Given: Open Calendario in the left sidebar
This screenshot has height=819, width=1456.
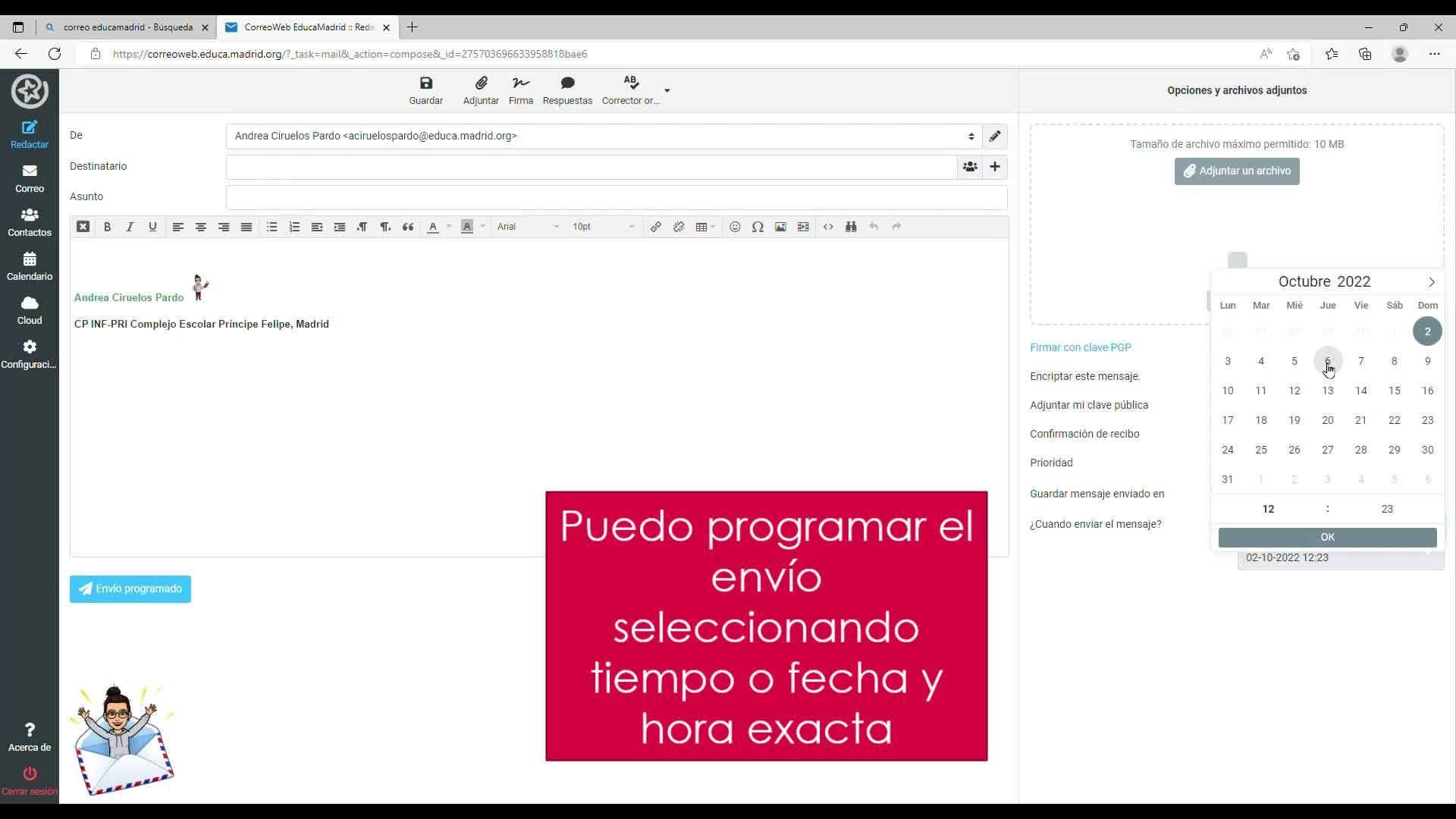Looking at the screenshot, I should point(30,266).
